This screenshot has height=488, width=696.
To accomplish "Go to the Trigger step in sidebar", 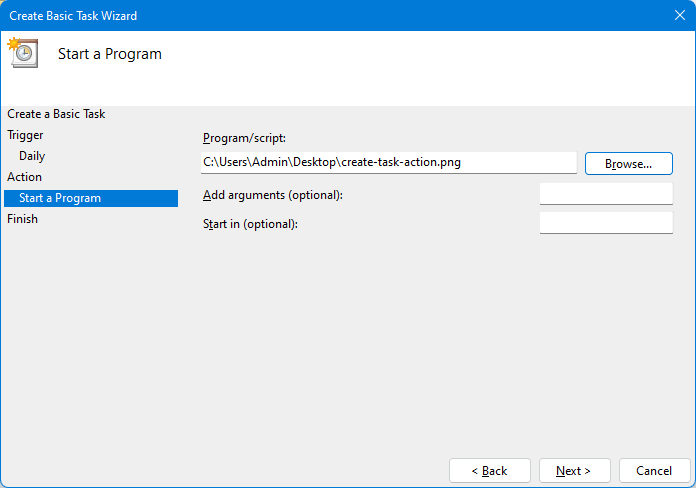I will pos(25,135).
